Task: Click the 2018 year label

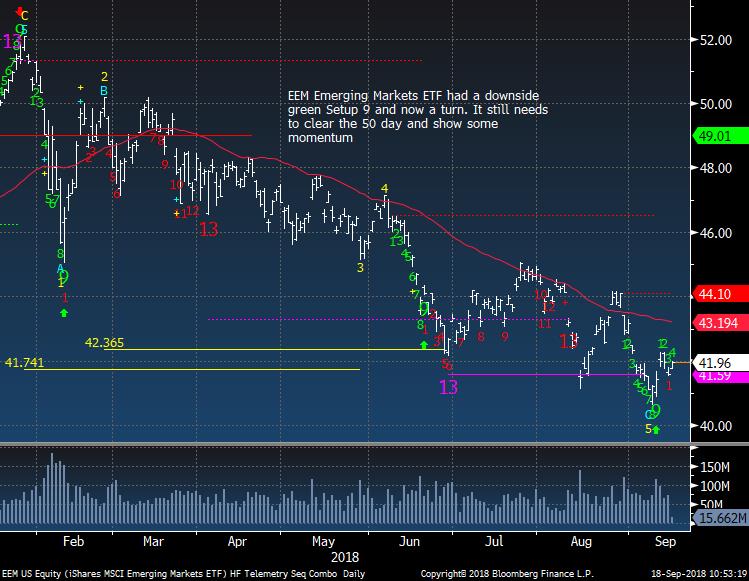Action: [x=345, y=558]
